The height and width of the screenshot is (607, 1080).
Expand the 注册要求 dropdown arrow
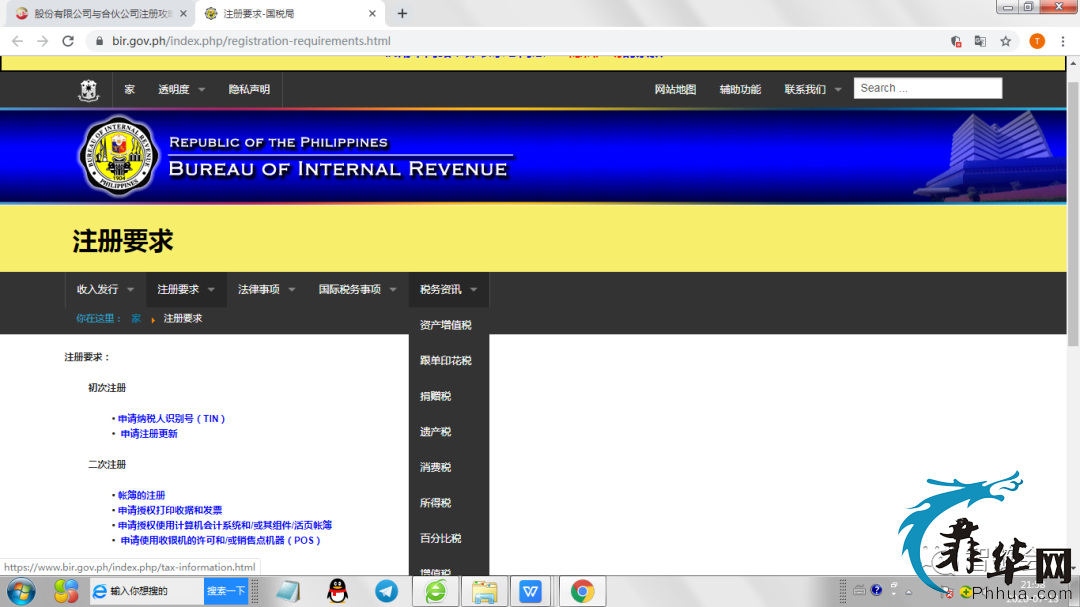point(211,289)
